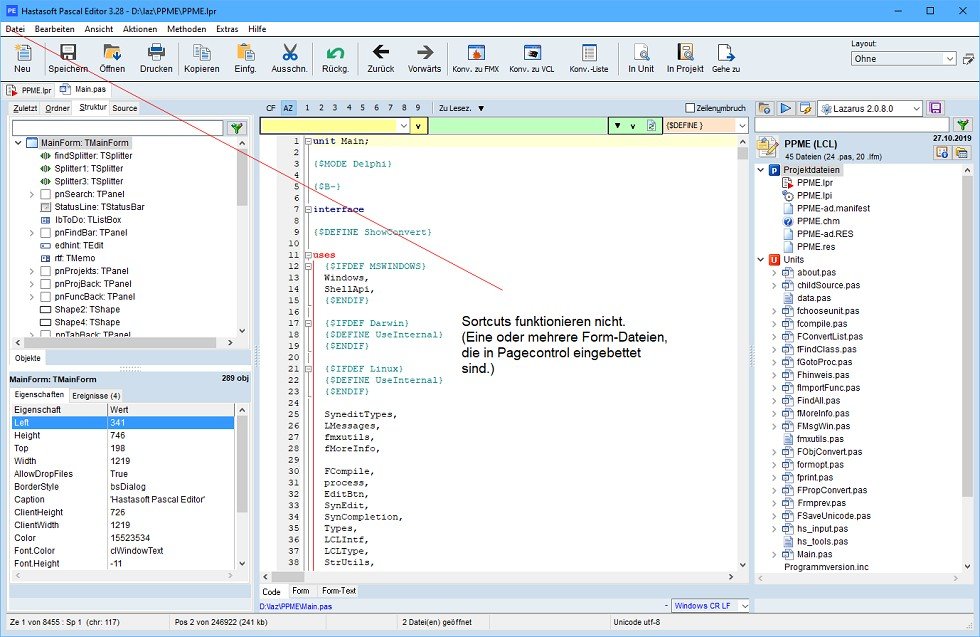Click the Gehe zu toolbar icon
This screenshot has width=980, height=637.
point(726,53)
